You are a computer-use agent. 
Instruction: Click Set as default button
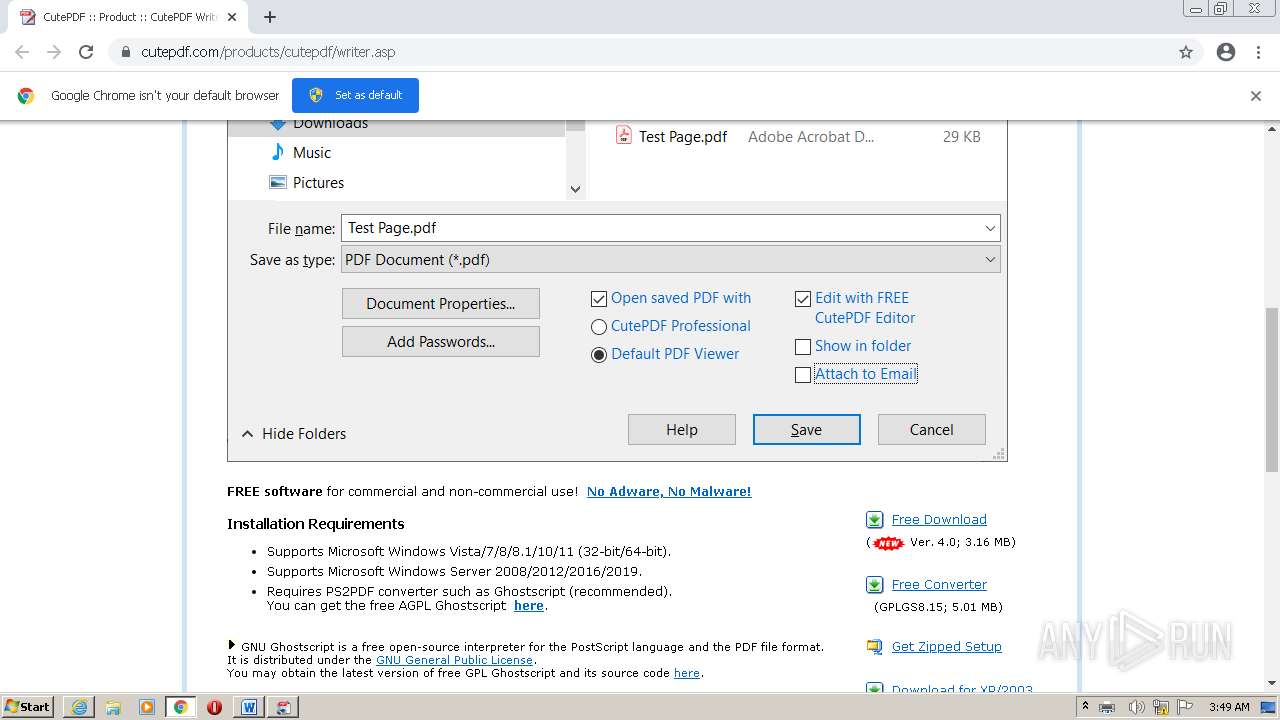[x=355, y=95]
